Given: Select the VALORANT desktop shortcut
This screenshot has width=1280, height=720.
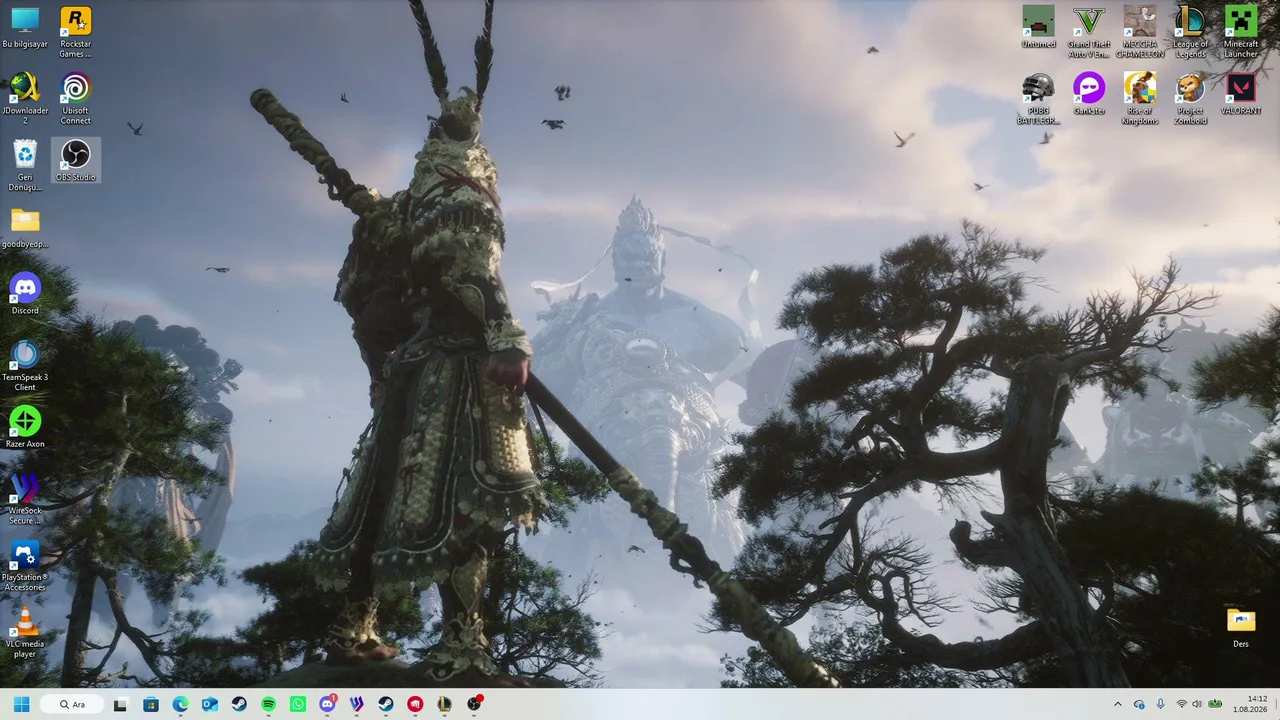Looking at the screenshot, I should (x=1241, y=94).
